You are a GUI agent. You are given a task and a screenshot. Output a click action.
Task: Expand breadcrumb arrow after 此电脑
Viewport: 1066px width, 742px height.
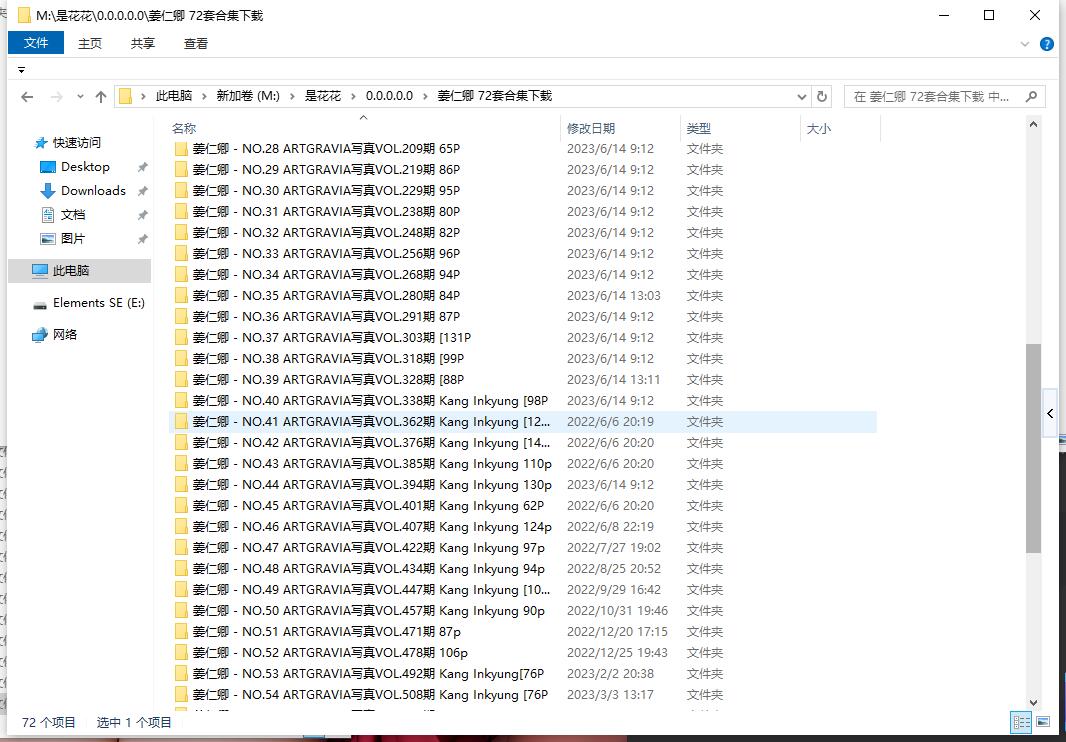tap(204, 97)
